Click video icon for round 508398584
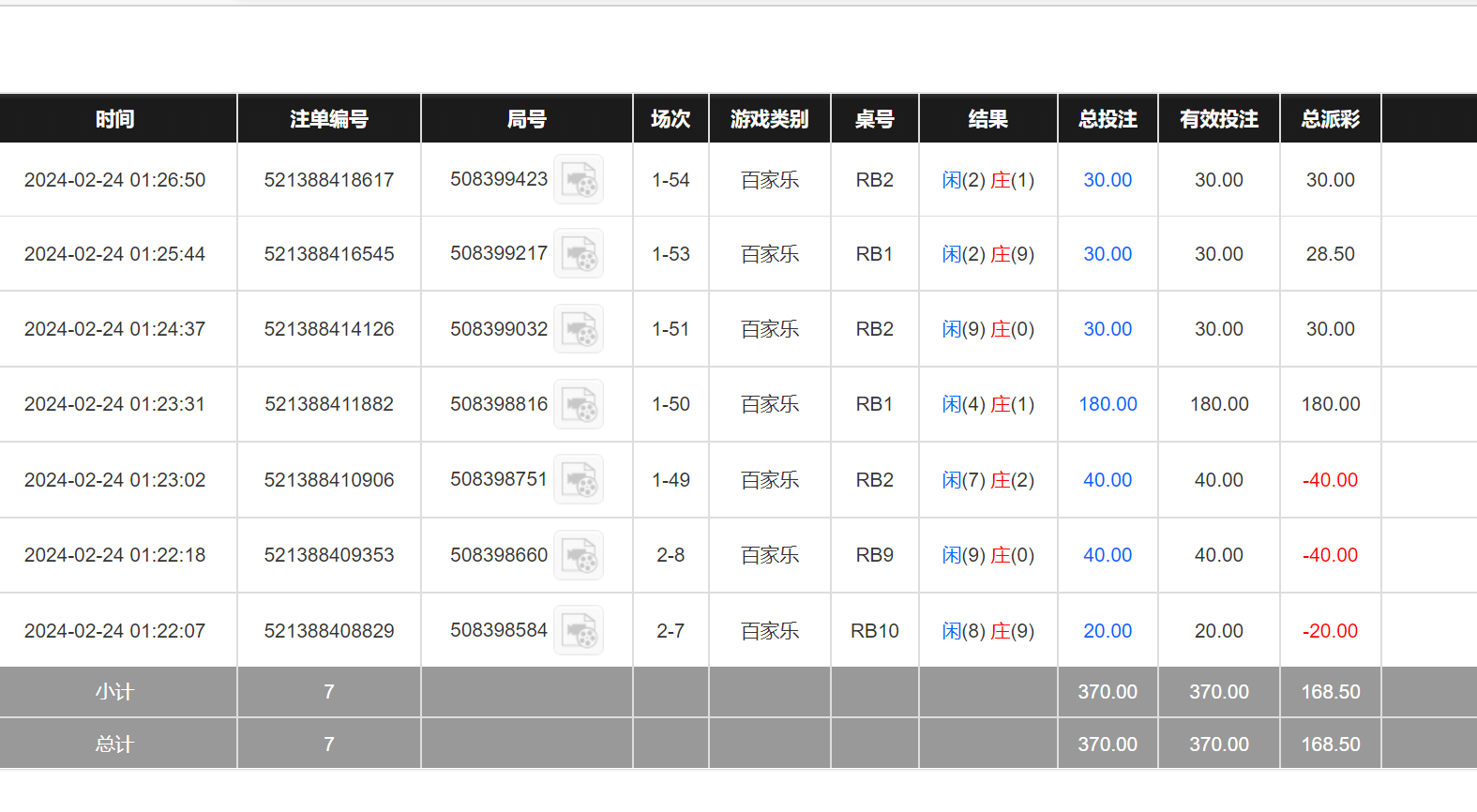Viewport: 1477px width, 812px height. (x=579, y=631)
